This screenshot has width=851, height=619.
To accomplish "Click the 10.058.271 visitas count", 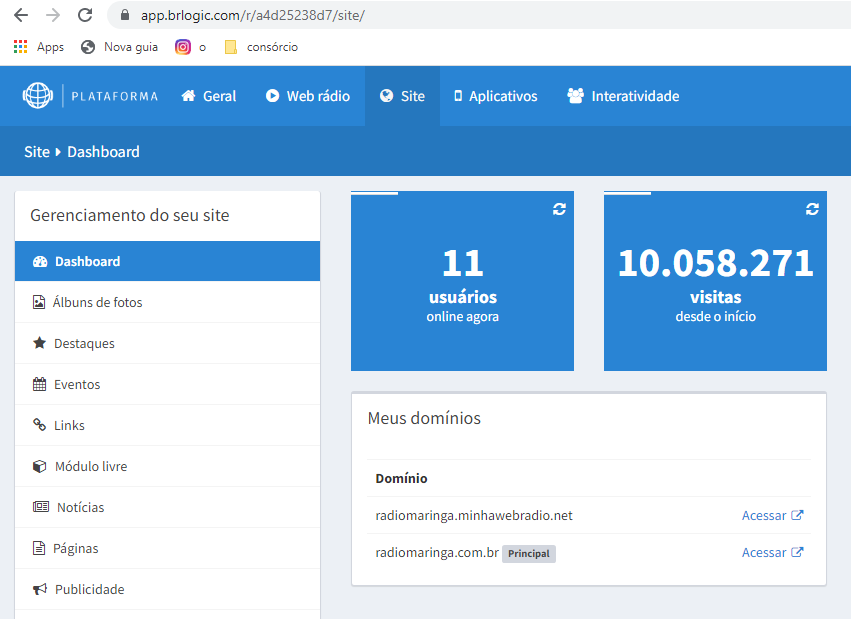I will click(715, 263).
